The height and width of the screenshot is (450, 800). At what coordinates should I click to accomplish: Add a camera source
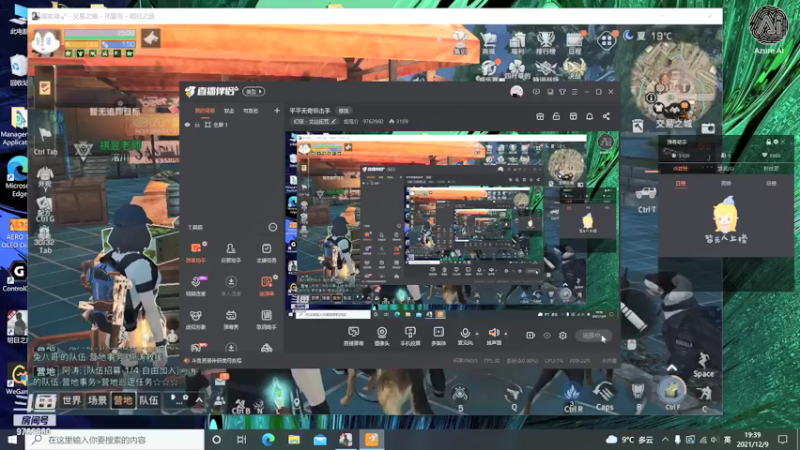pos(382,336)
